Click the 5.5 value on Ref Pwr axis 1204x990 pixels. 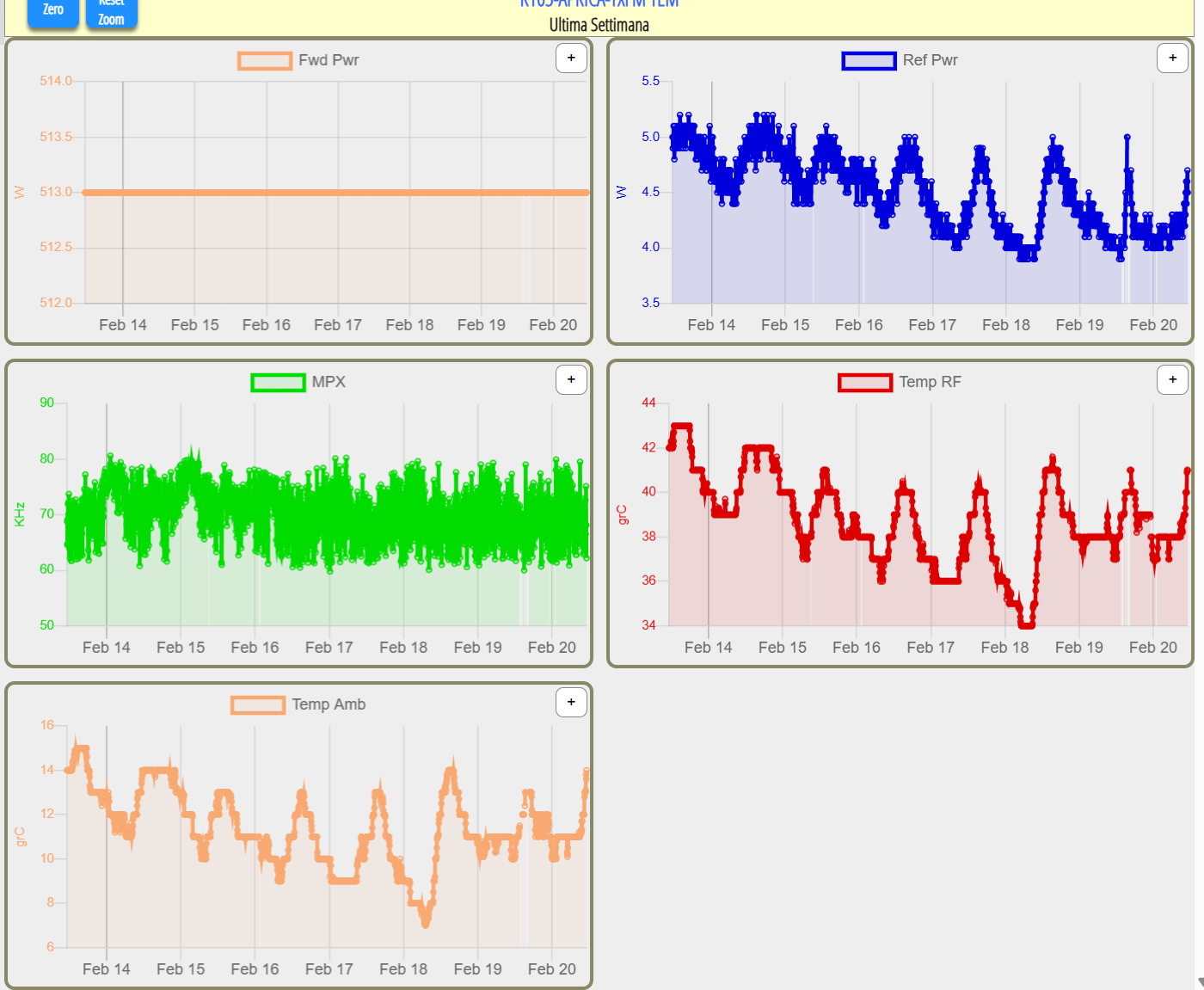point(651,81)
